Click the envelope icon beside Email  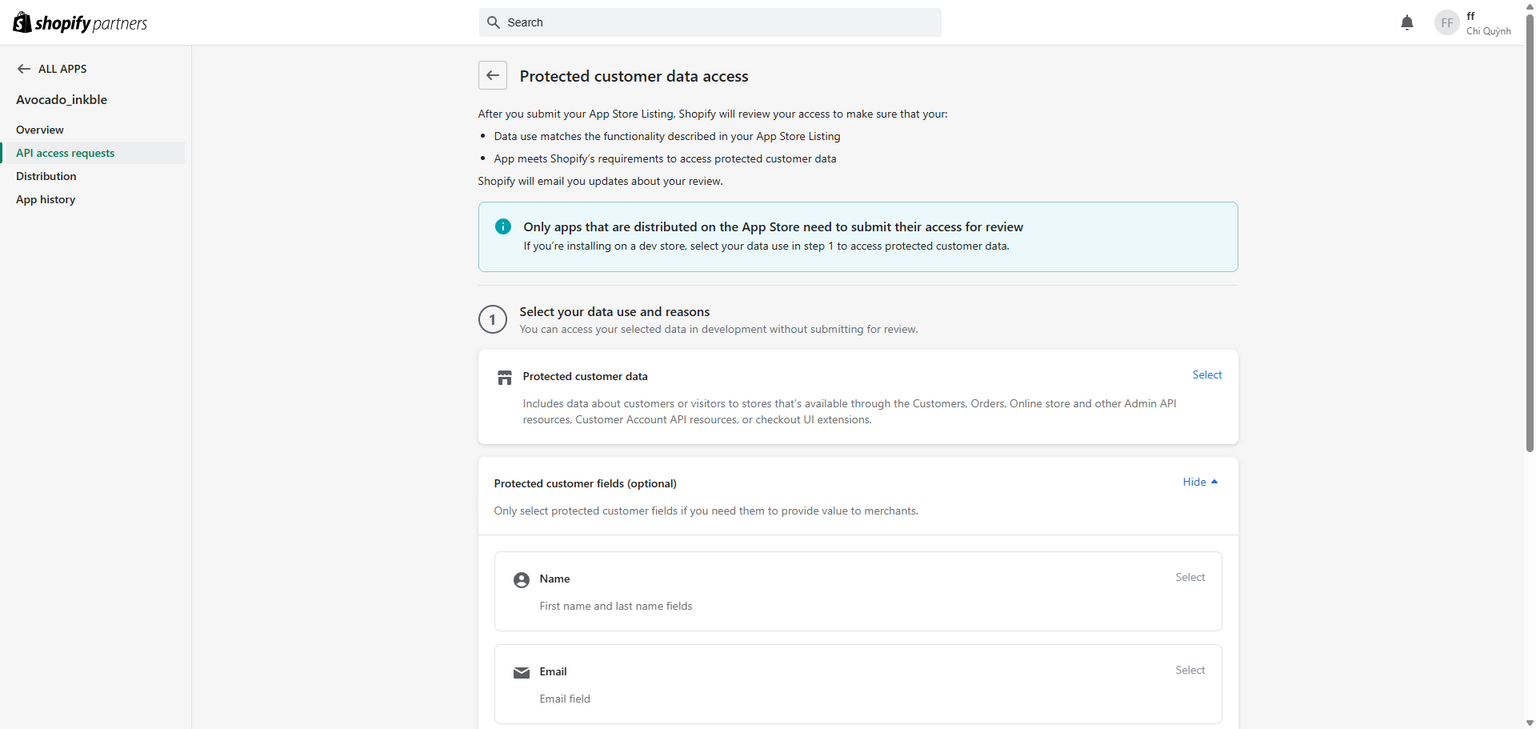[521, 673]
